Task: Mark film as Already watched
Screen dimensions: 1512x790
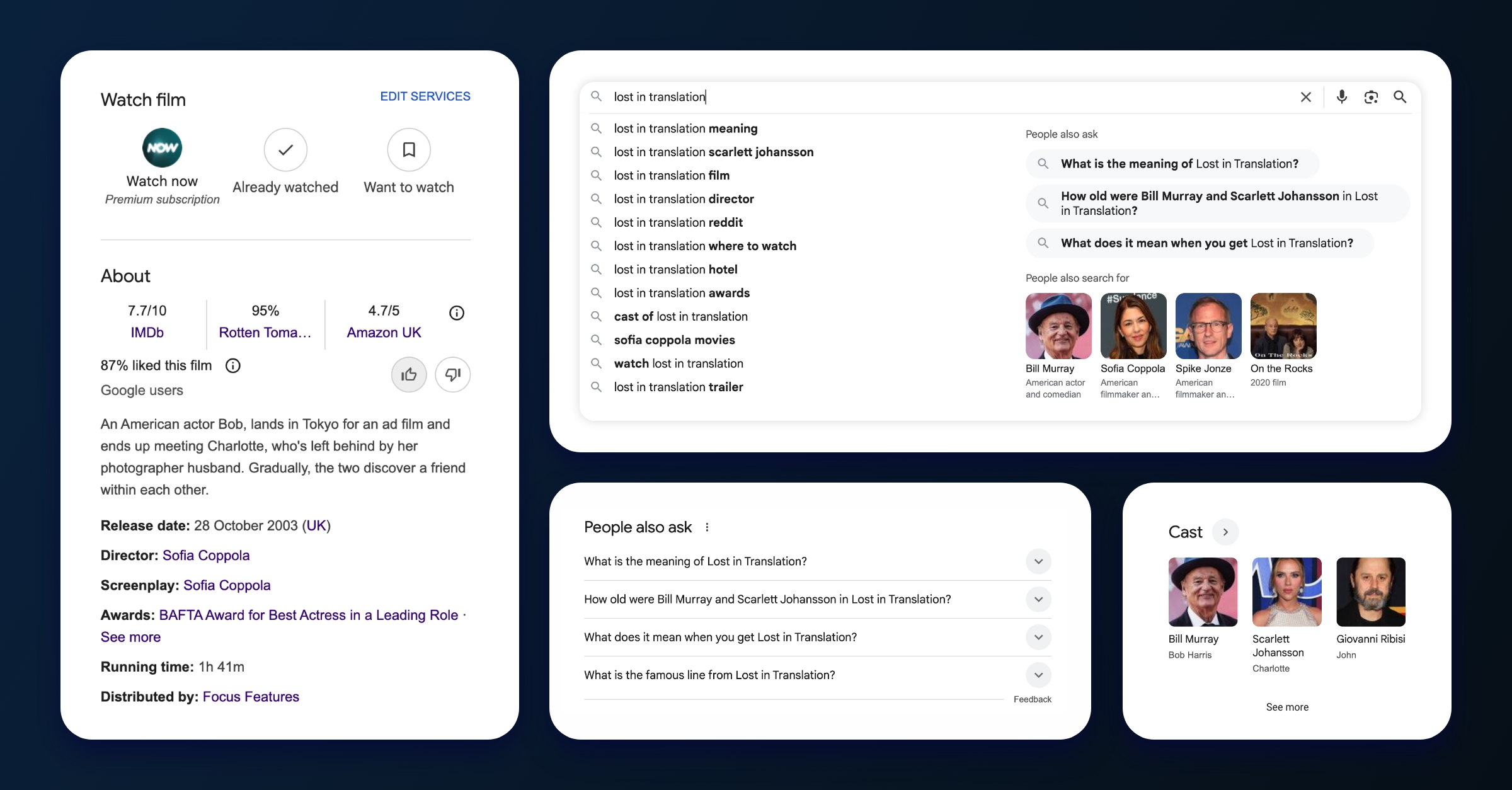Action: point(285,150)
